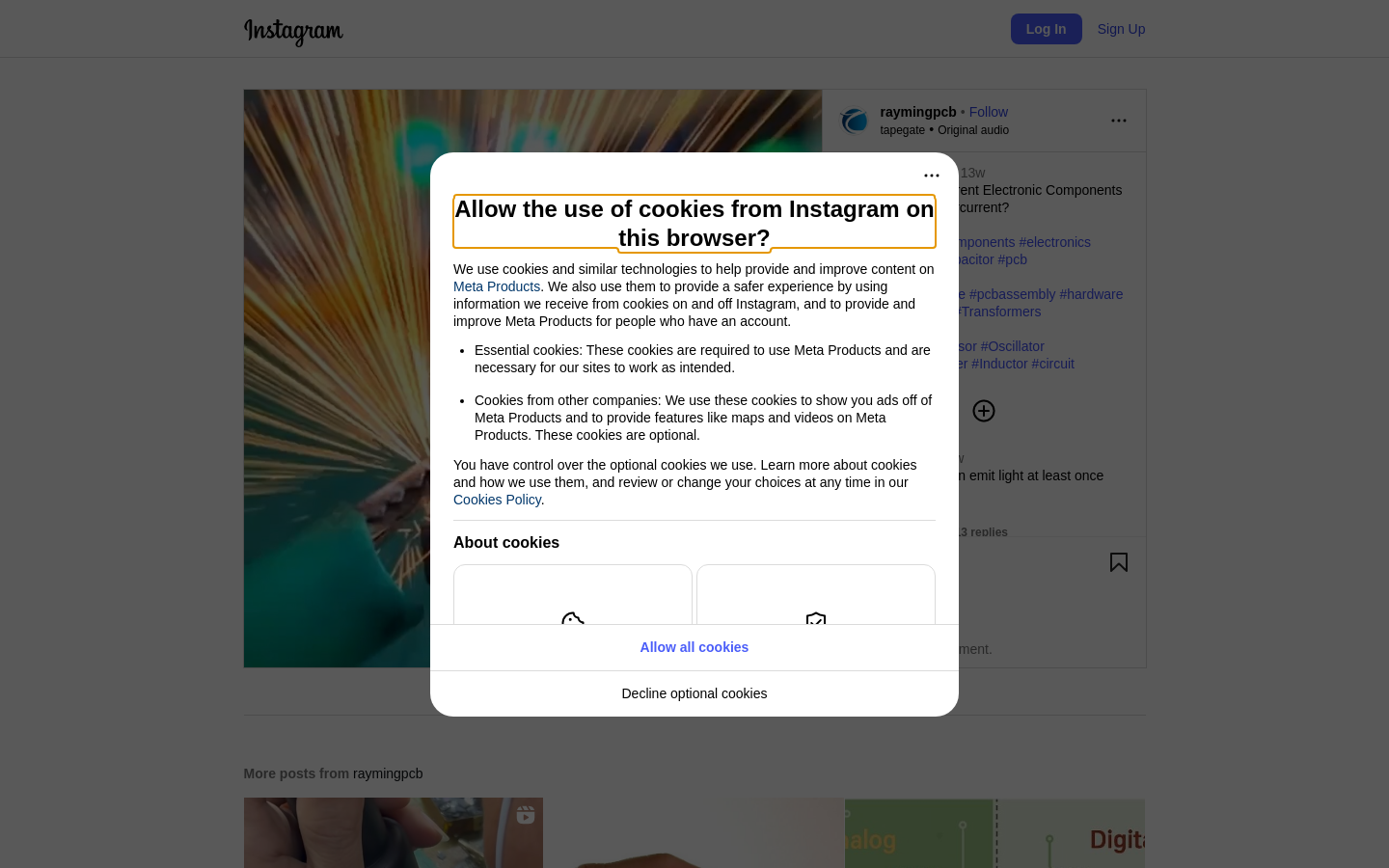Click the plus circle to load more comments
1389x868 pixels.
click(984, 411)
